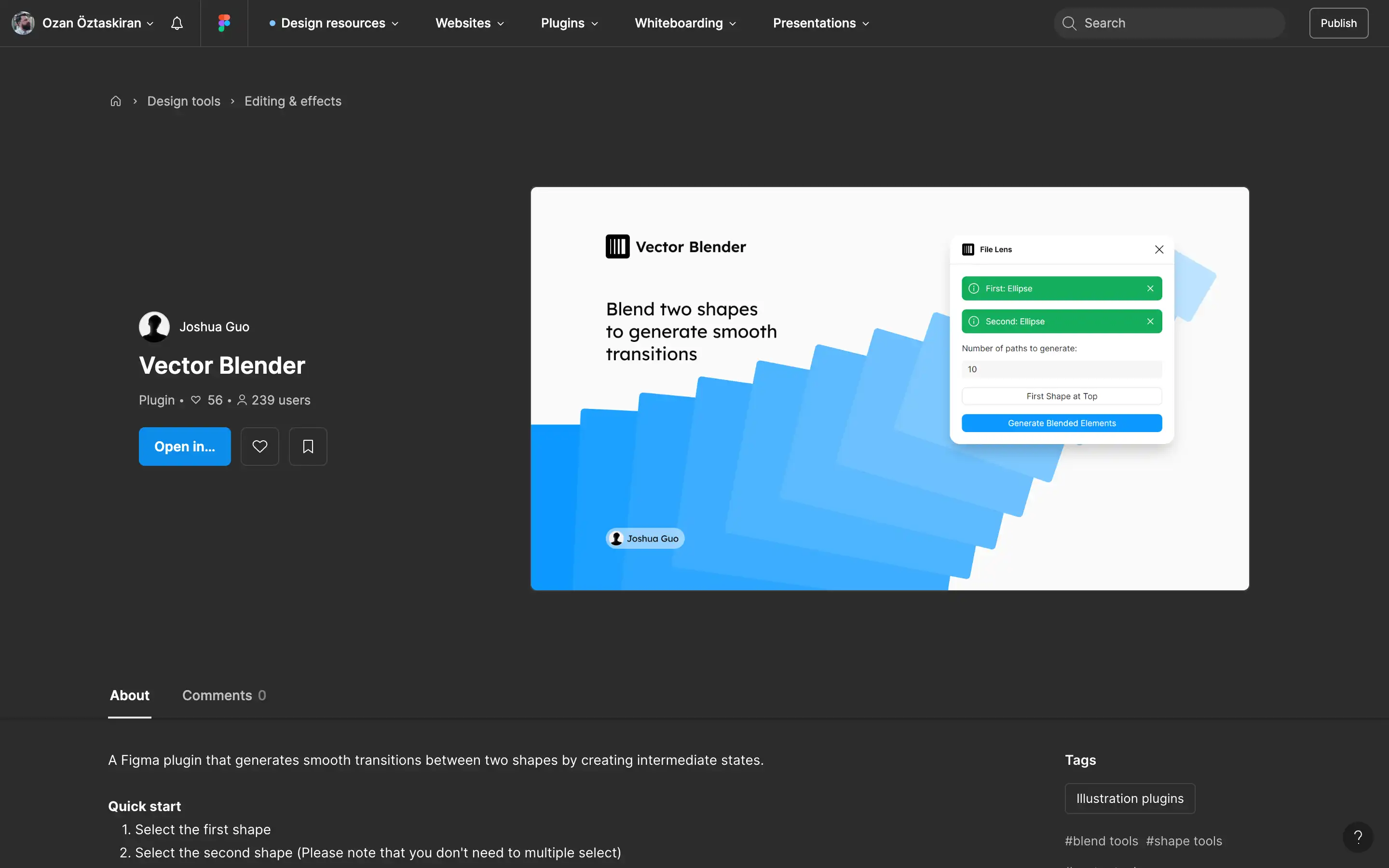Open the help question mark button
Image resolution: width=1389 pixels, height=868 pixels.
click(1358, 837)
